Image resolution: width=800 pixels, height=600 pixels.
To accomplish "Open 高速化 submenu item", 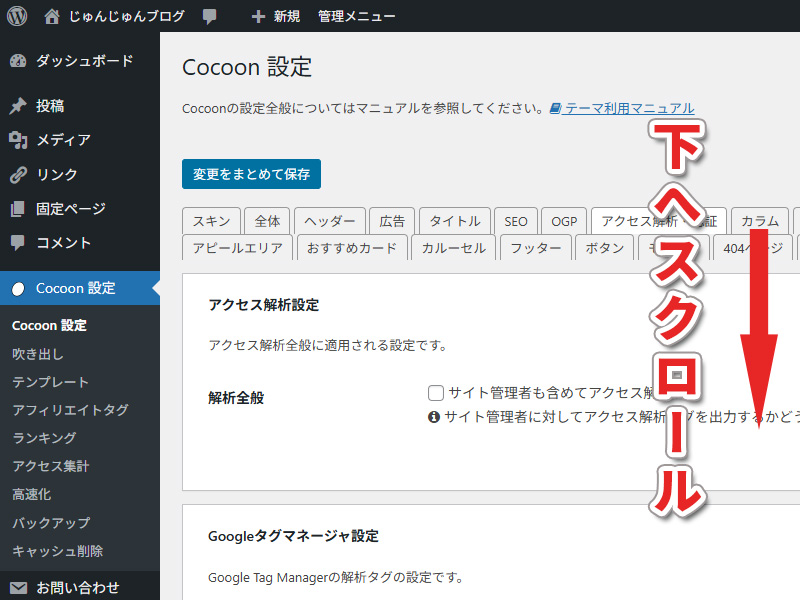I will click(x=32, y=494).
